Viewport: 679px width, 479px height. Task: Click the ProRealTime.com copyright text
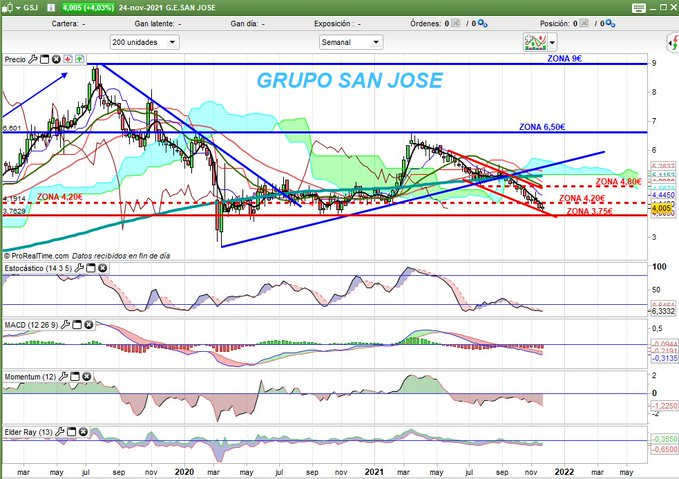coord(36,256)
